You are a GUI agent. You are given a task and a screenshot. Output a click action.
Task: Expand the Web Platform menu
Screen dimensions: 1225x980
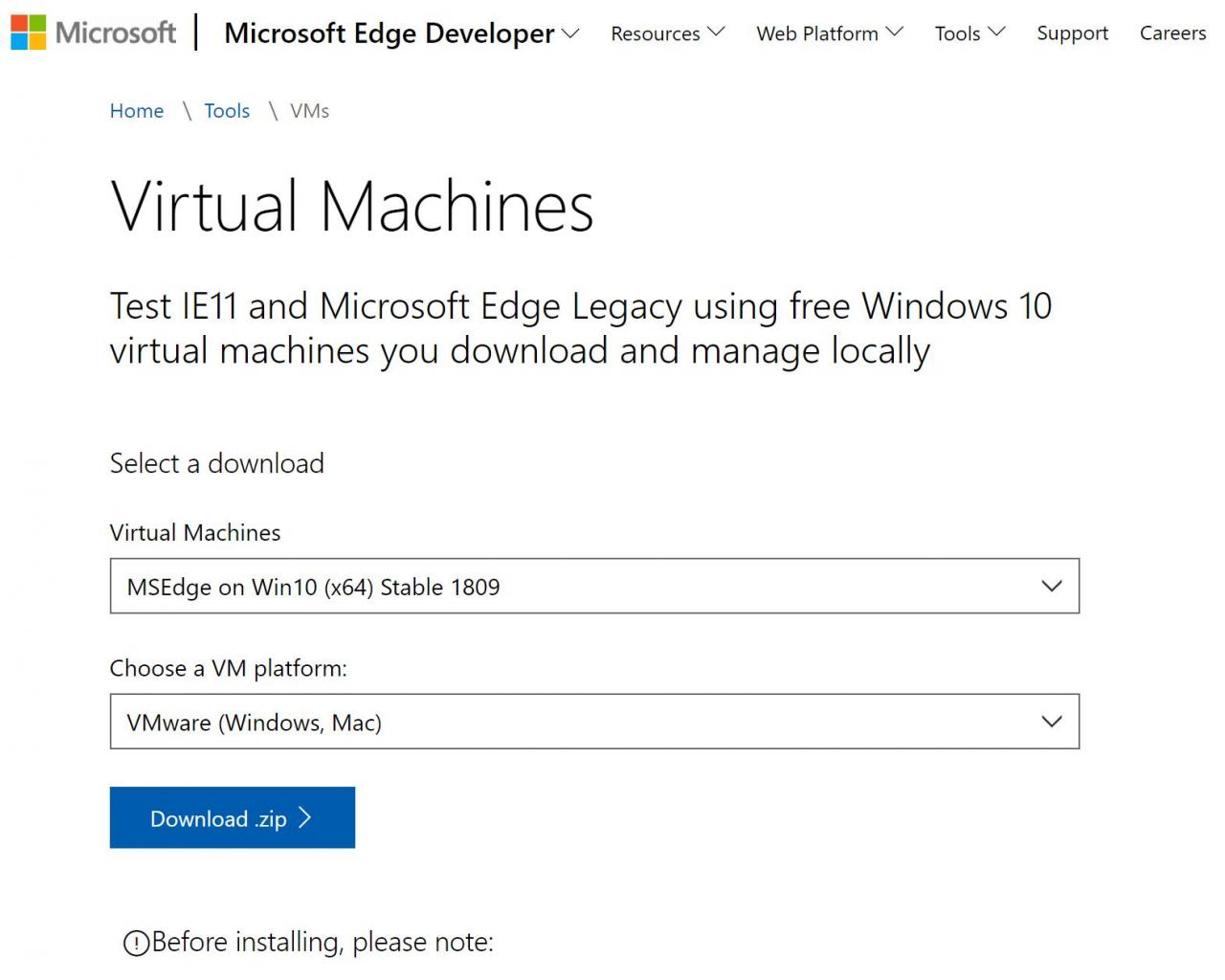tap(830, 33)
